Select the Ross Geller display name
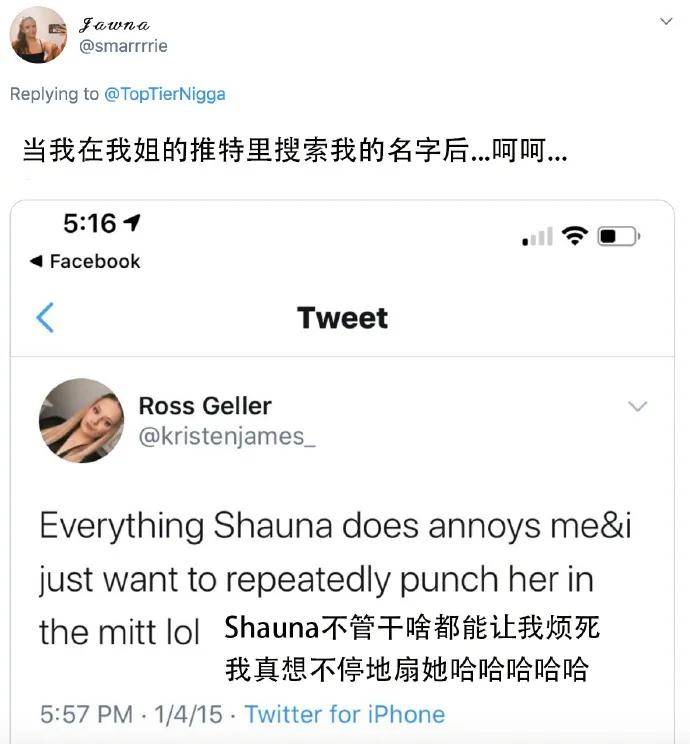 tap(205, 406)
